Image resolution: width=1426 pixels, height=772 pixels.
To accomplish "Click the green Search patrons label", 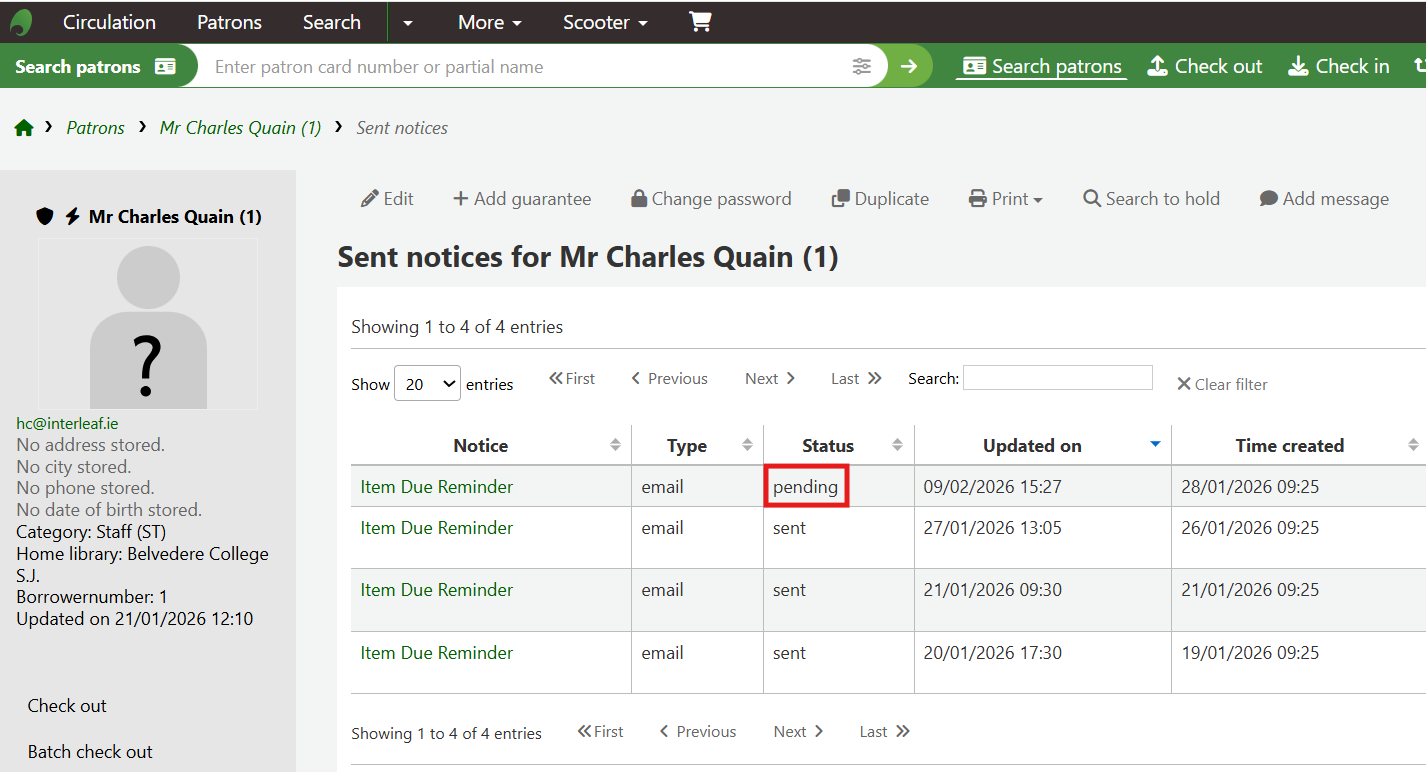I will click(95, 67).
